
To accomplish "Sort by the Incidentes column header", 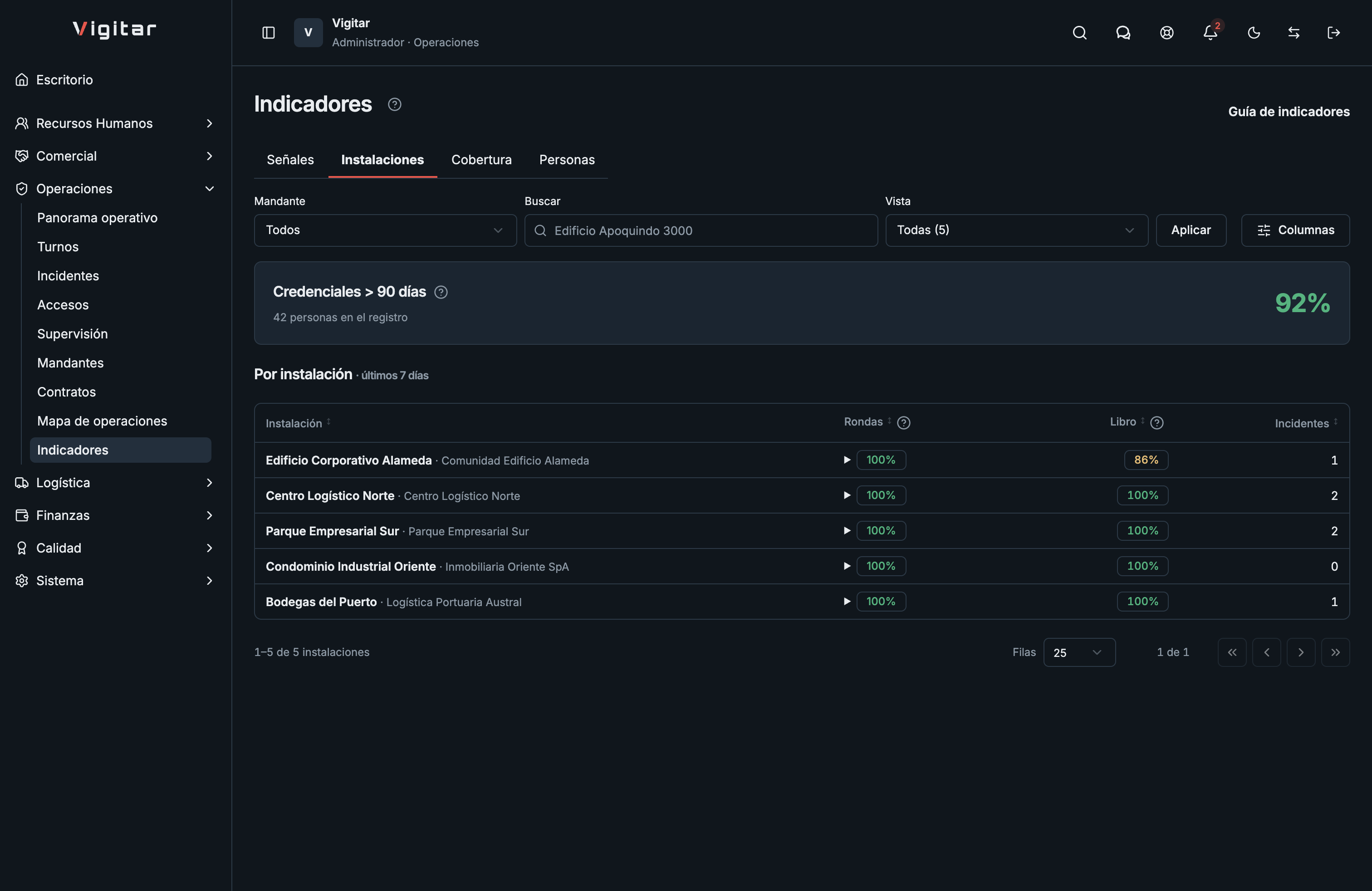I will pyautogui.click(x=1306, y=423).
